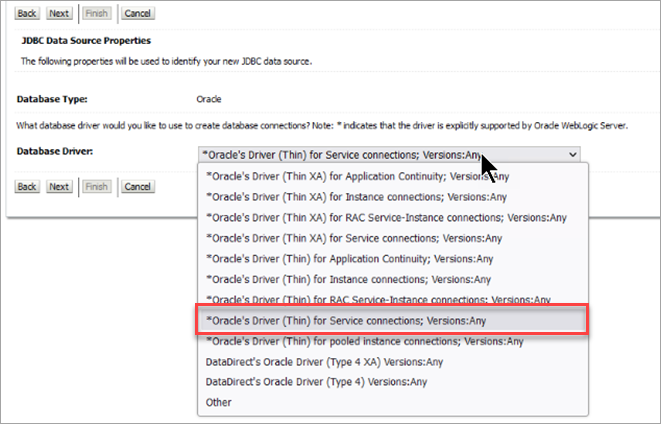Choose Other in the driver list
This screenshot has height=424, width=661.
[x=393, y=402]
